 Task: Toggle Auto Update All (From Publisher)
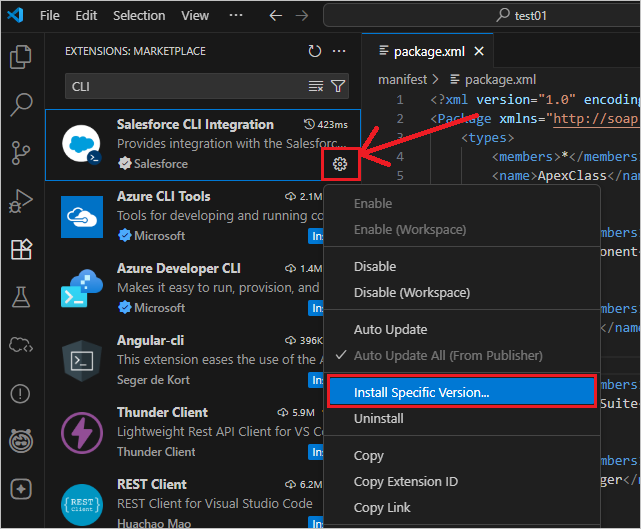462,356
